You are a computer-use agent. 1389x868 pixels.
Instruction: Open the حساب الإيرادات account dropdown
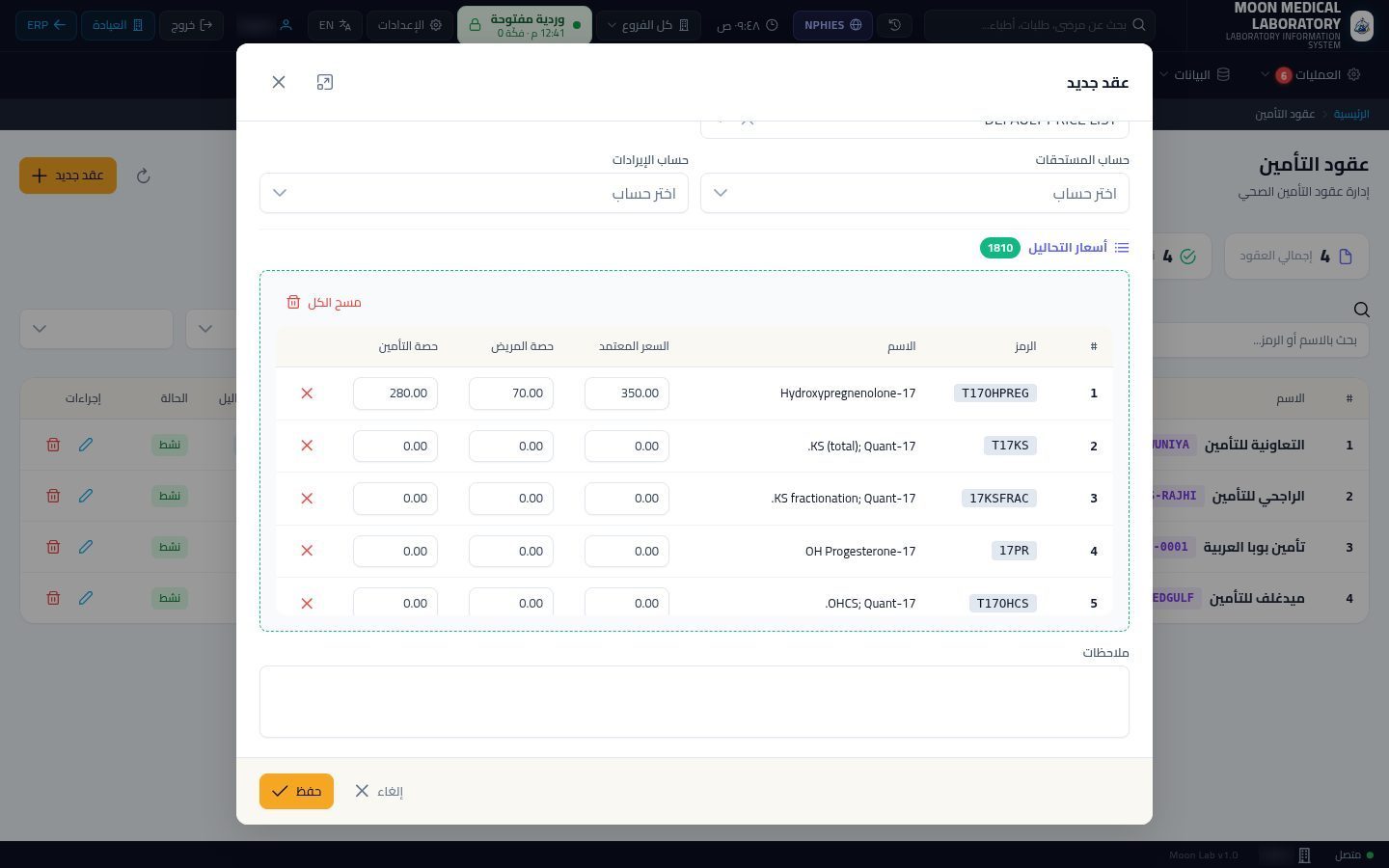coord(474,193)
